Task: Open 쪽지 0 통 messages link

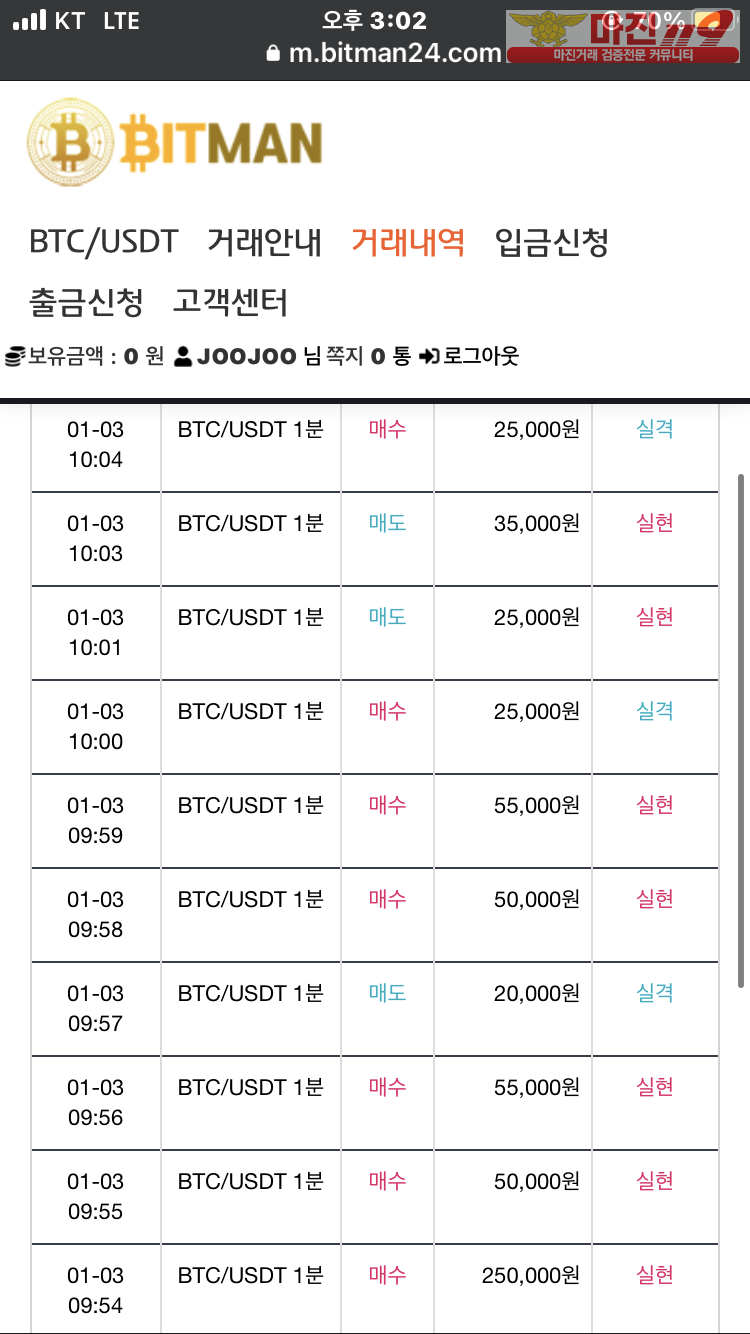Action: click(369, 356)
